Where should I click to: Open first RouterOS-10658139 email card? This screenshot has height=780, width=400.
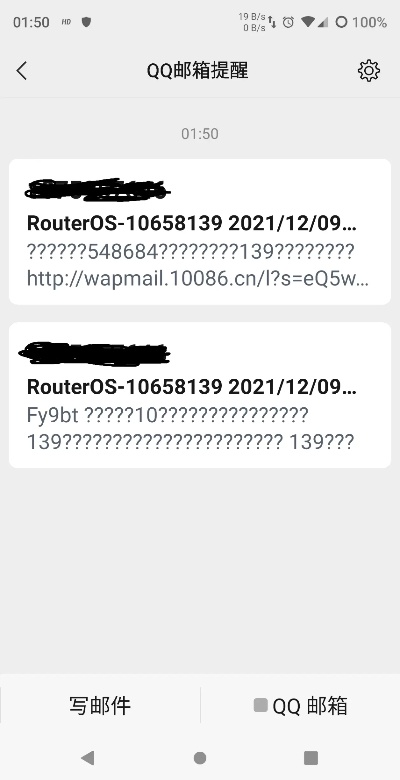point(200,232)
